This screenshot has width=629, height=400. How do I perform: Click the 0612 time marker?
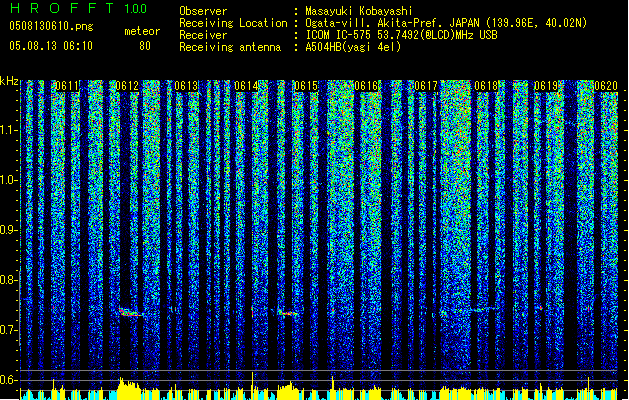(127, 86)
